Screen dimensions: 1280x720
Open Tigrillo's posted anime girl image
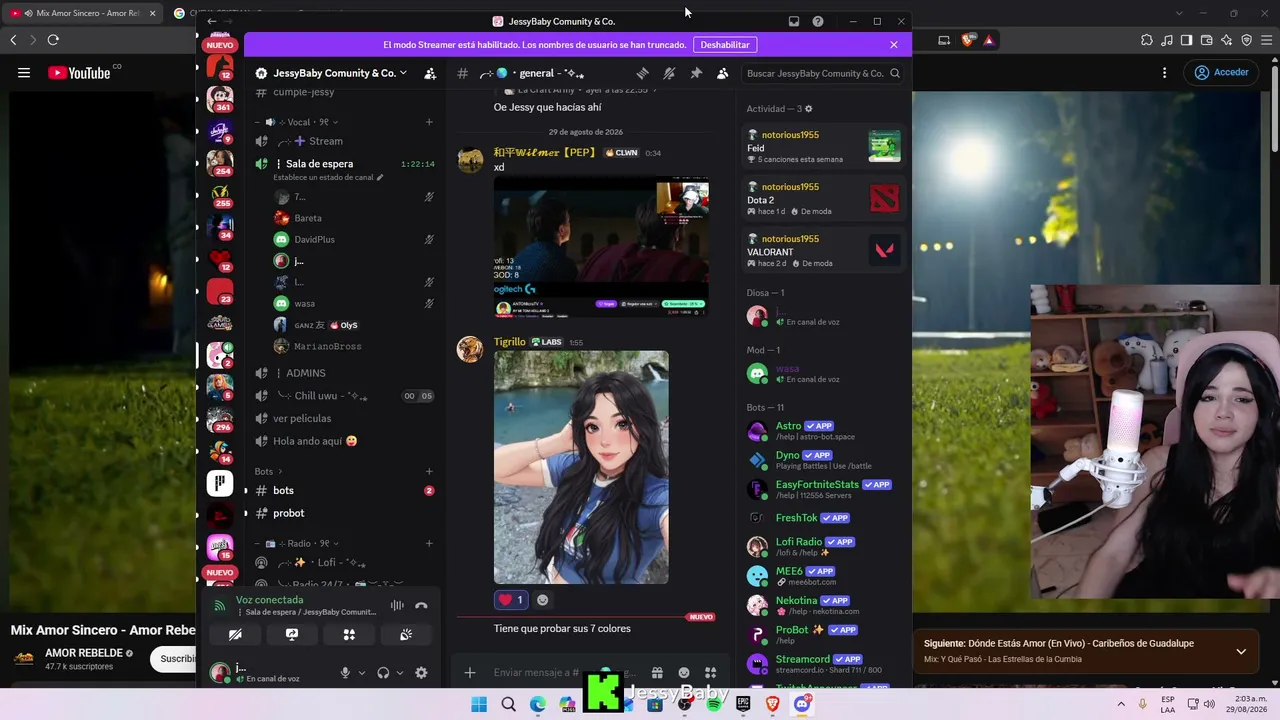coord(581,467)
